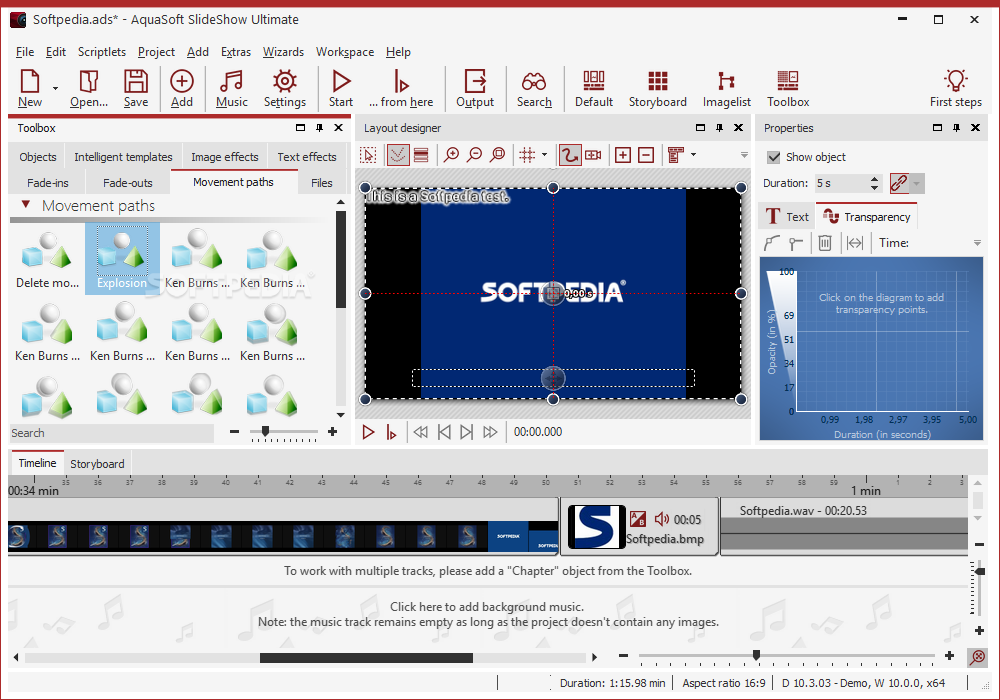Screen dimensions: 1000x700
Task: Add a movement path point with plus icon
Action: point(623,155)
